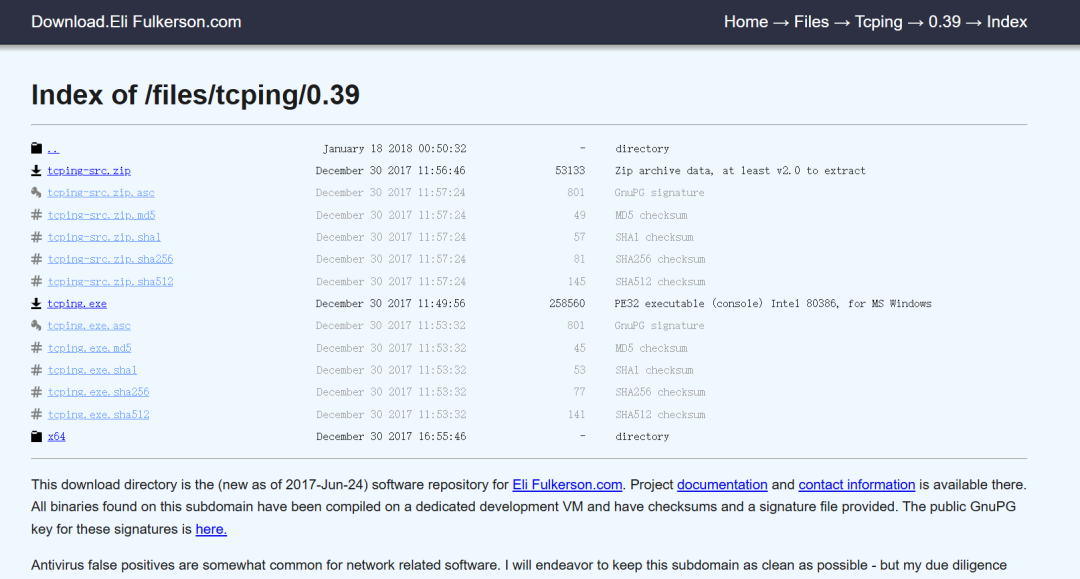
Task: Click the 'Index of /files/tcping/0.39' heading
Action: point(195,95)
